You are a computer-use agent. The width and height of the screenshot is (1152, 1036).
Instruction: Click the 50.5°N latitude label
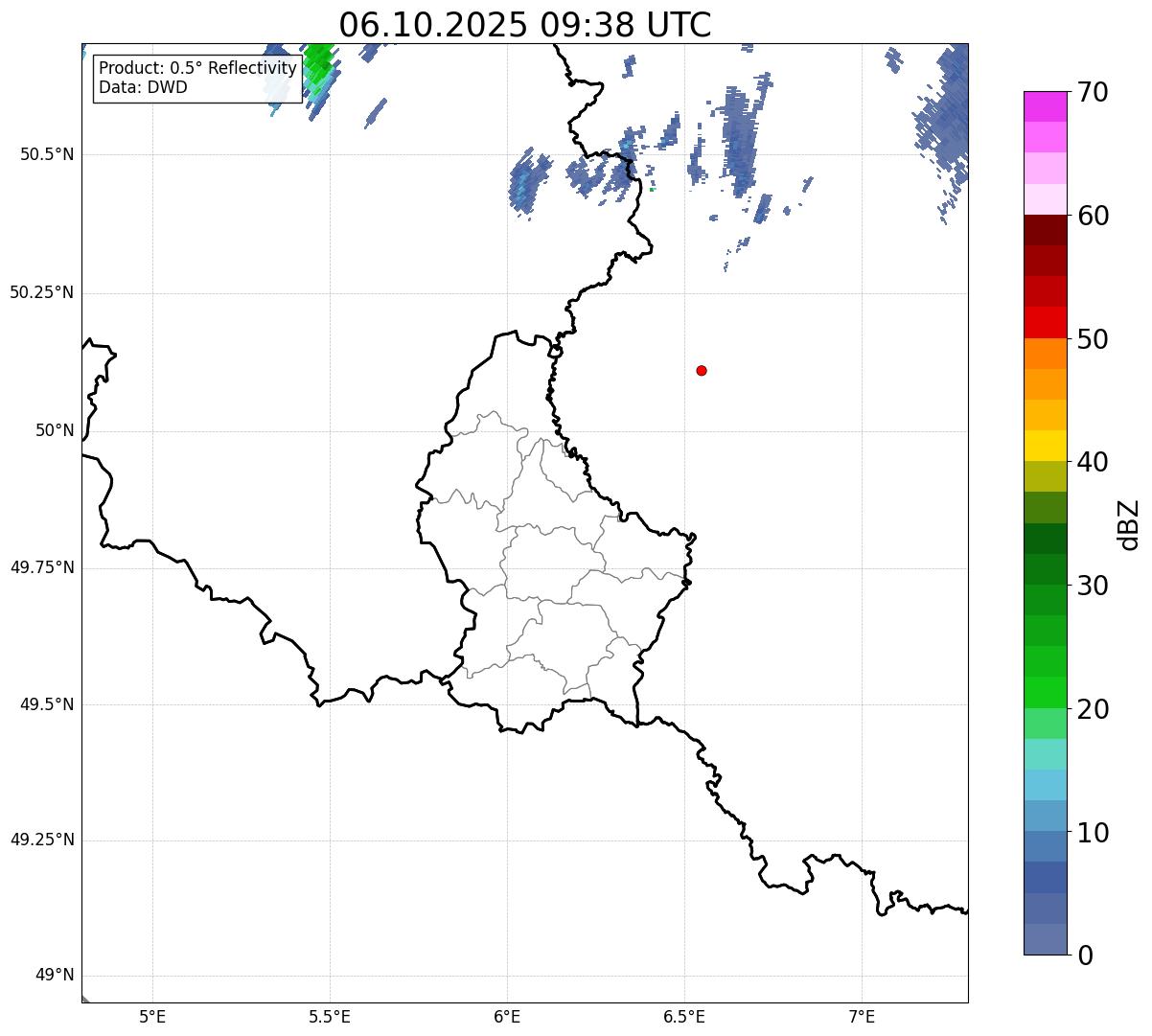[47, 155]
